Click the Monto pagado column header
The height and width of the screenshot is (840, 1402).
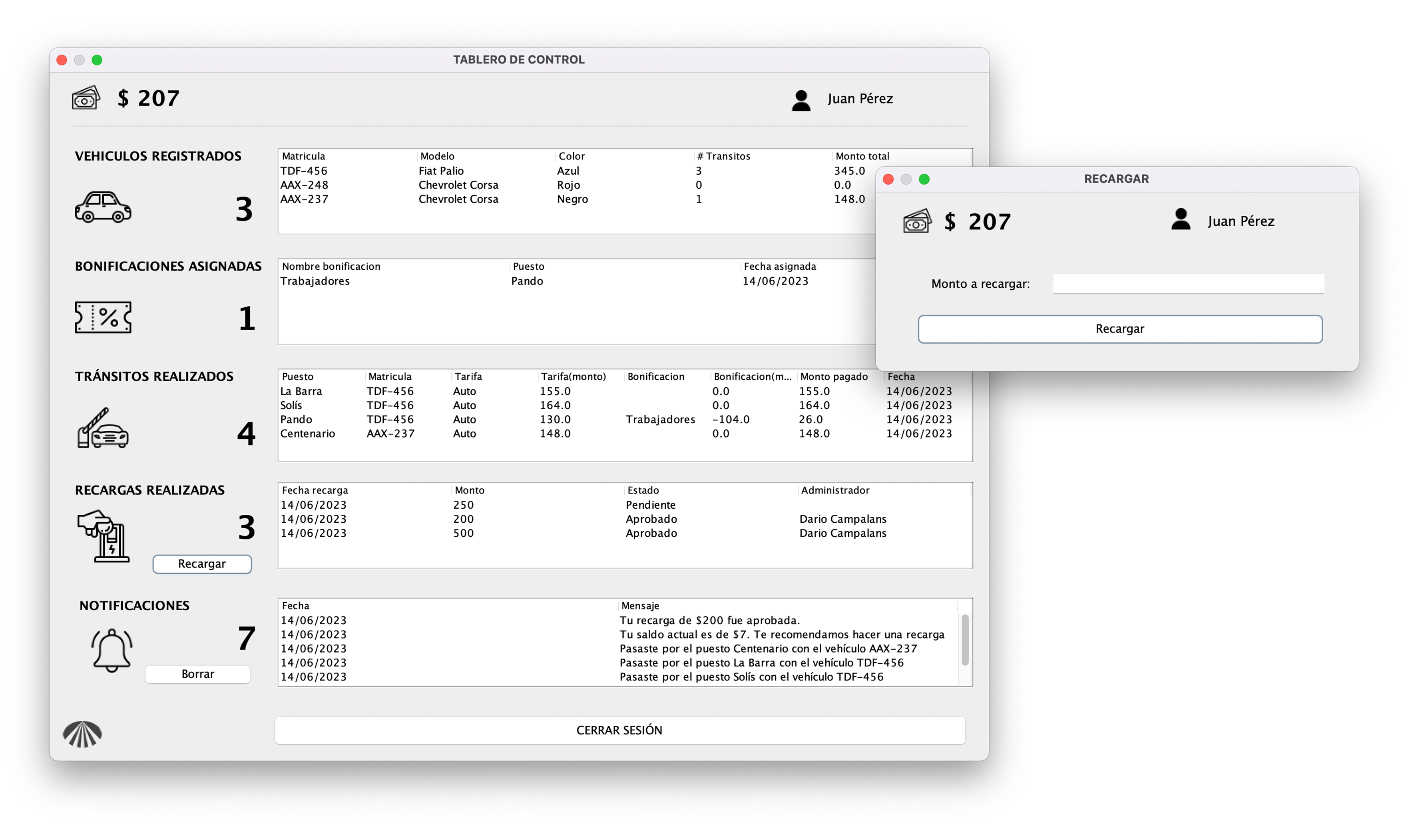click(x=840, y=377)
